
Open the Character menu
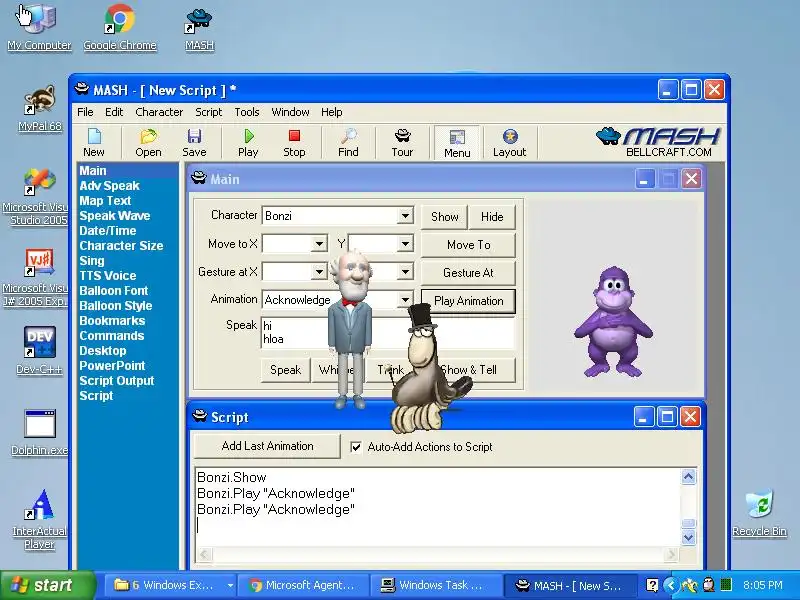point(159,112)
